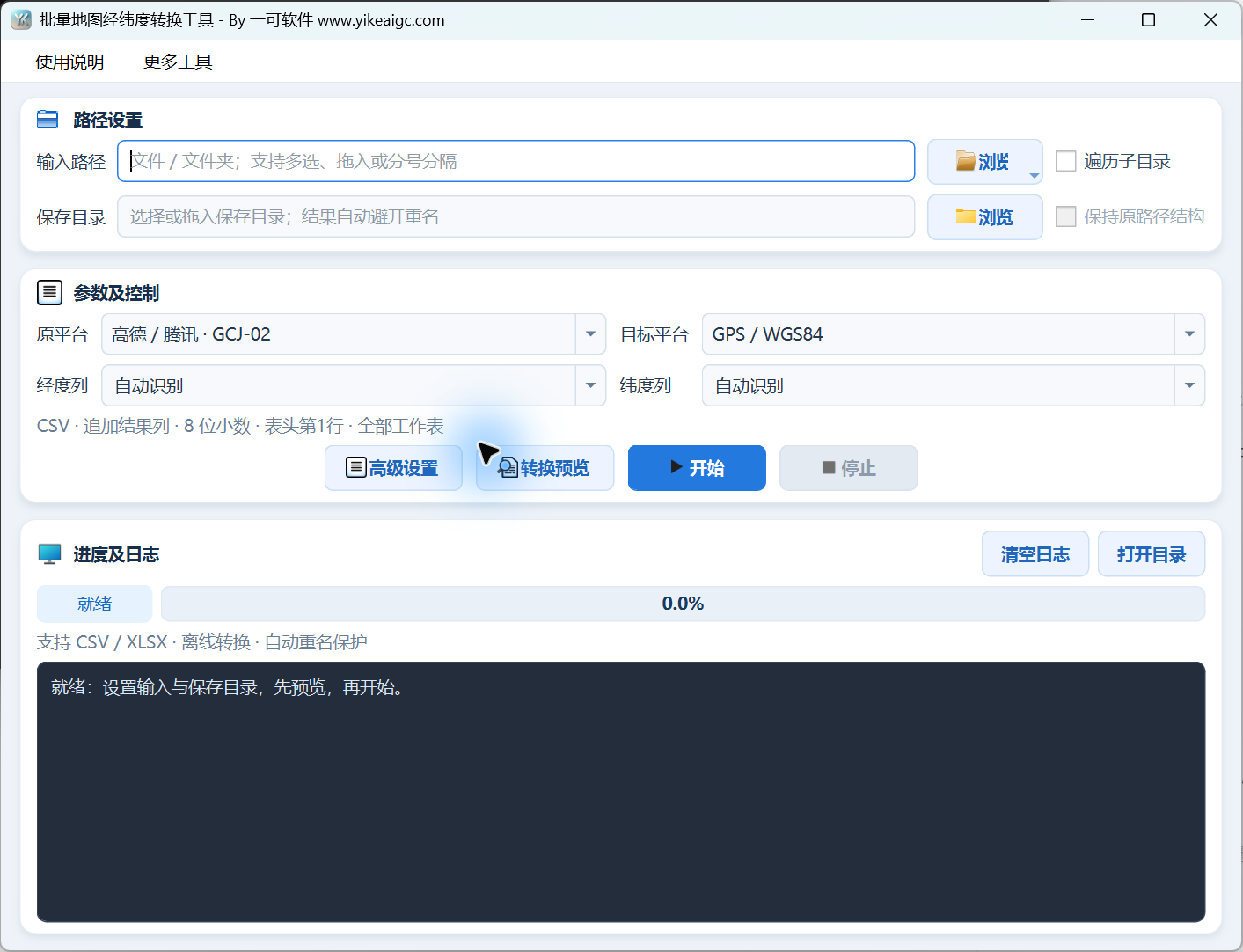Open the 更多工具 menu
The width and height of the screenshot is (1243, 952).
tap(178, 62)
